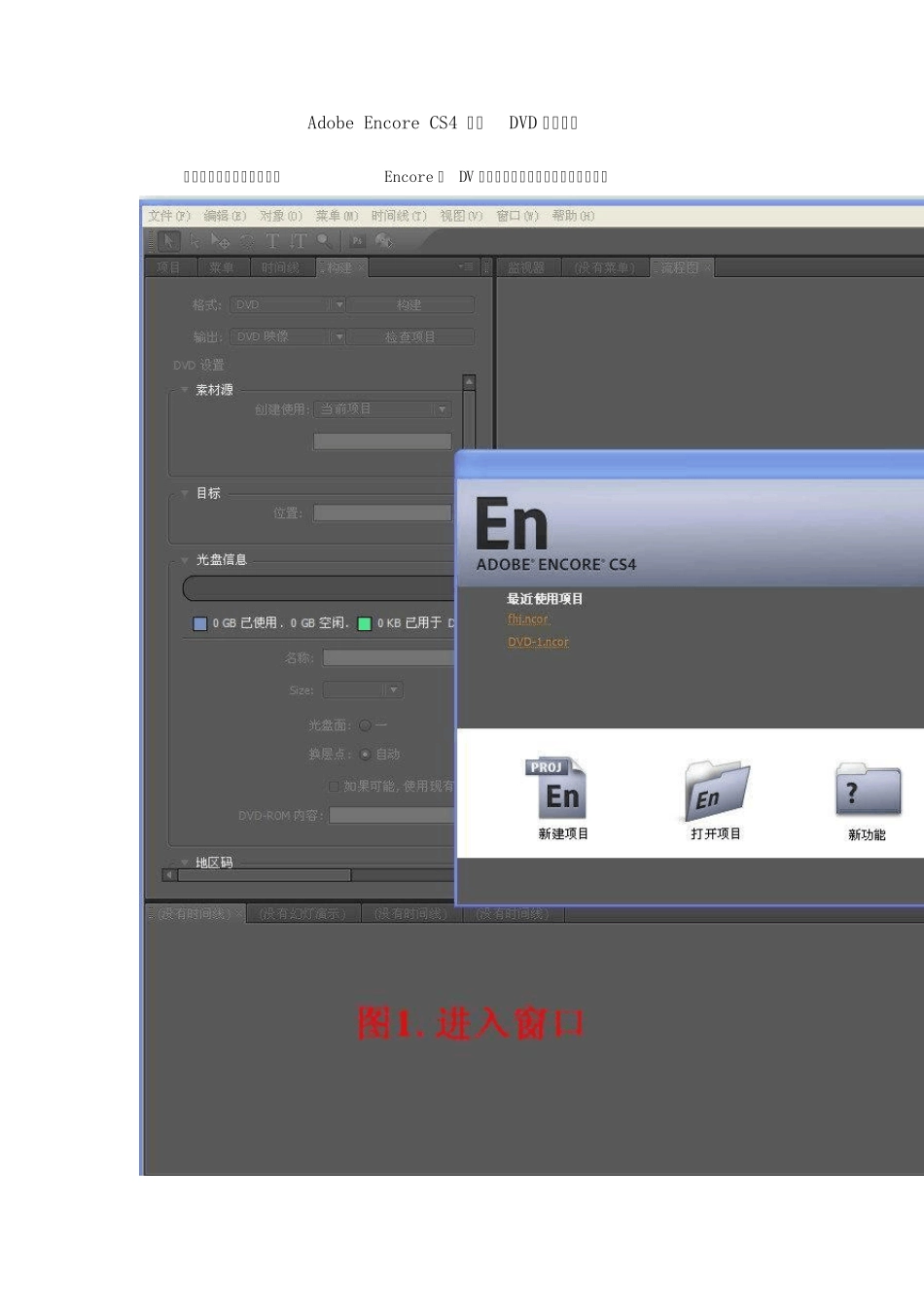
Task: Open the Size dropdown
Action: (x=363, y=690)
